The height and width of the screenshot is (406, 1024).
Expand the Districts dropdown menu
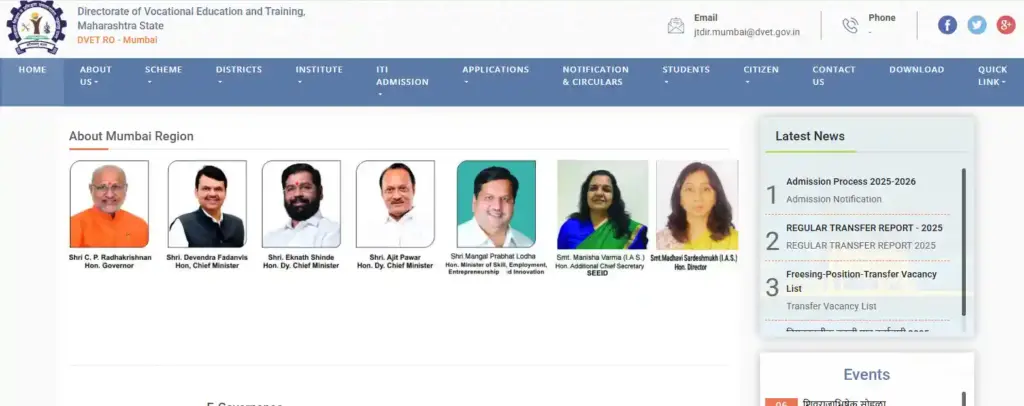click(x=239, y=76)
